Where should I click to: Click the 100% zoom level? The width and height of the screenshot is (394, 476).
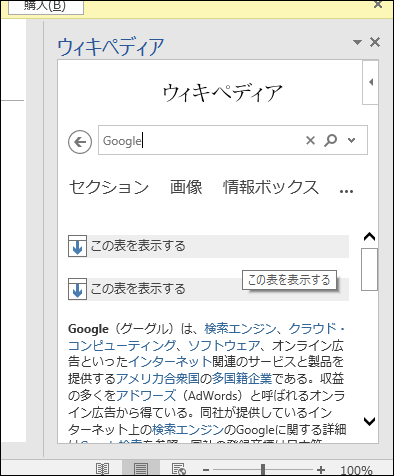tap(356, 470)
